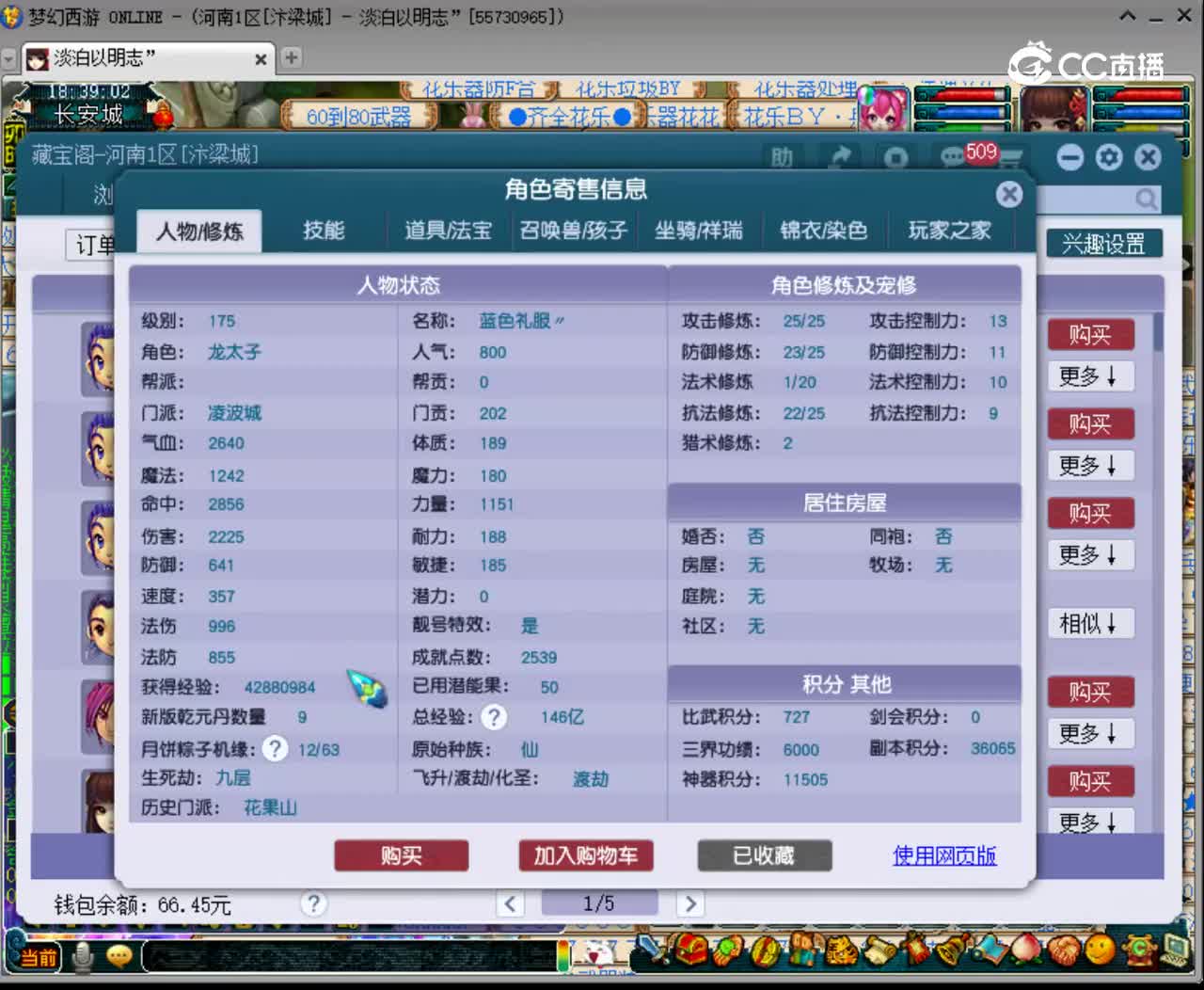1204x990 pixels.
Task: Go to the previous page arrow
Action: (511, 904)
